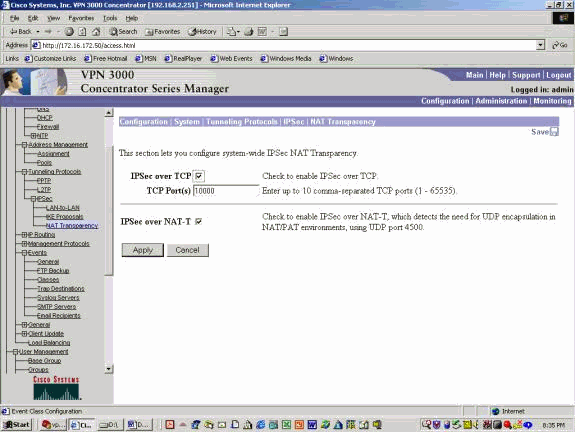Expand the Client Update tree node
This screenshot has width=575, height=432.
(25, 334)
